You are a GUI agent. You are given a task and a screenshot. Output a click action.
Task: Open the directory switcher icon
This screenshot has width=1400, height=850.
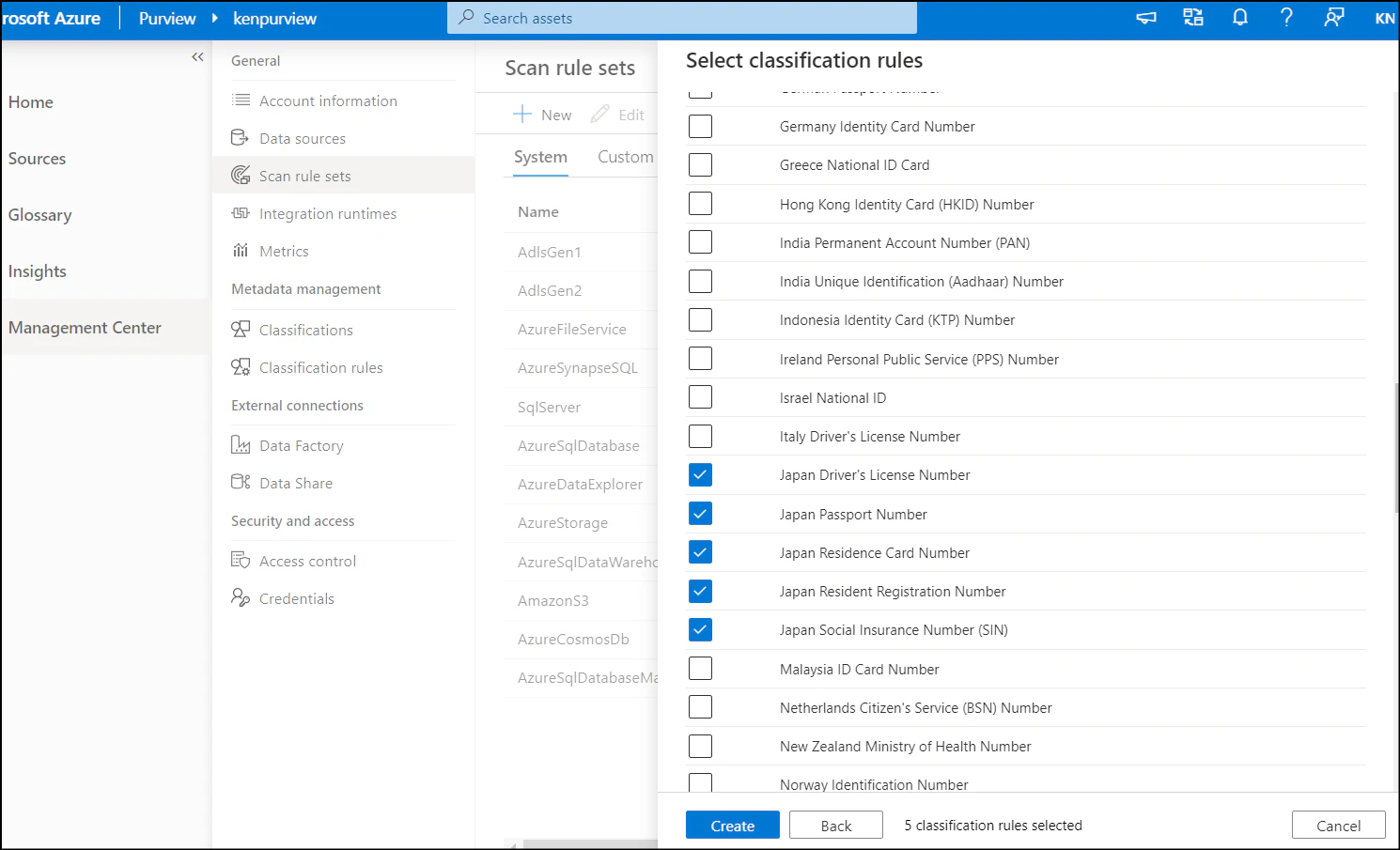pyautogui.click(x=1193, y=18)
